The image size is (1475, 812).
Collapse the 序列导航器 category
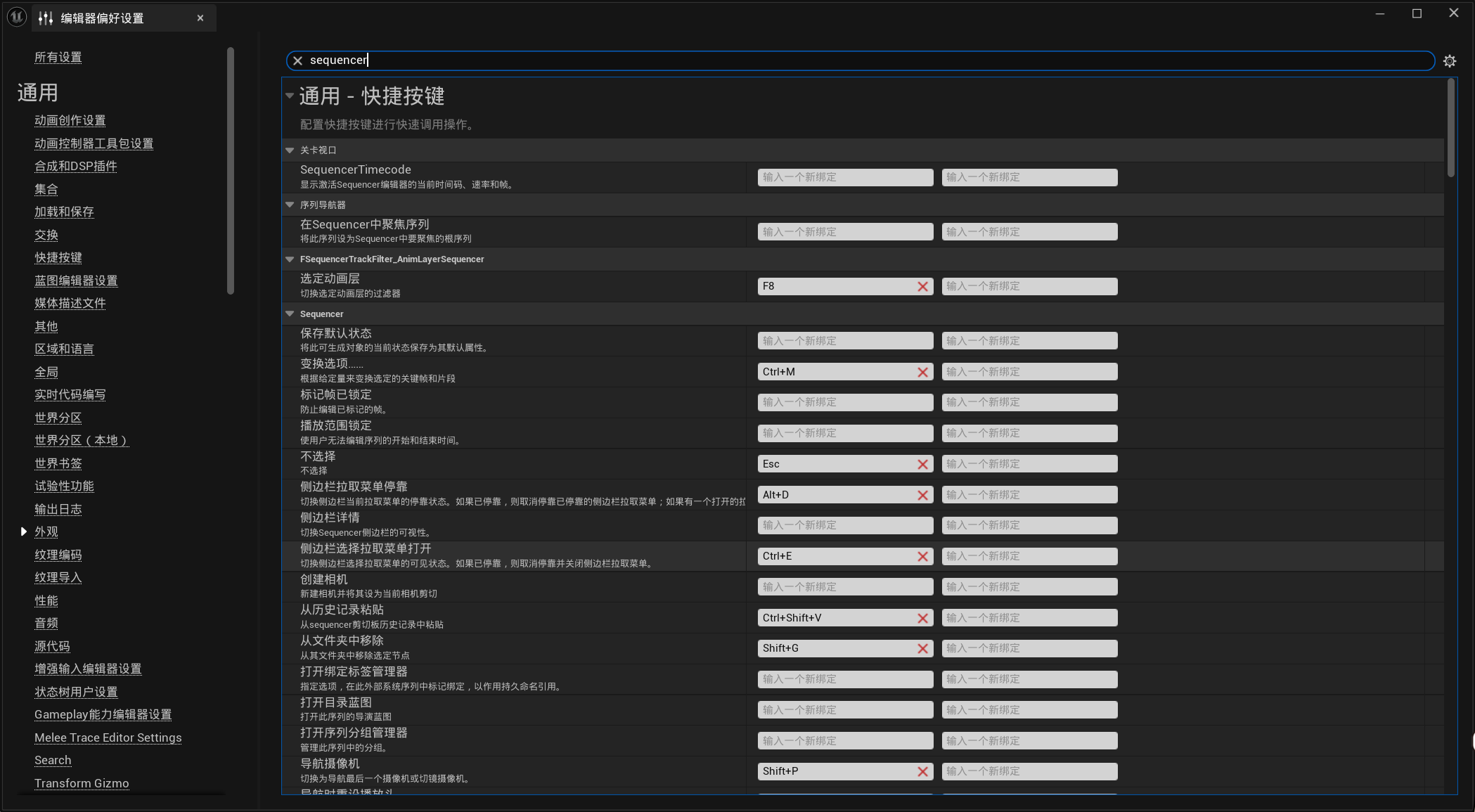tap(290, 205)
